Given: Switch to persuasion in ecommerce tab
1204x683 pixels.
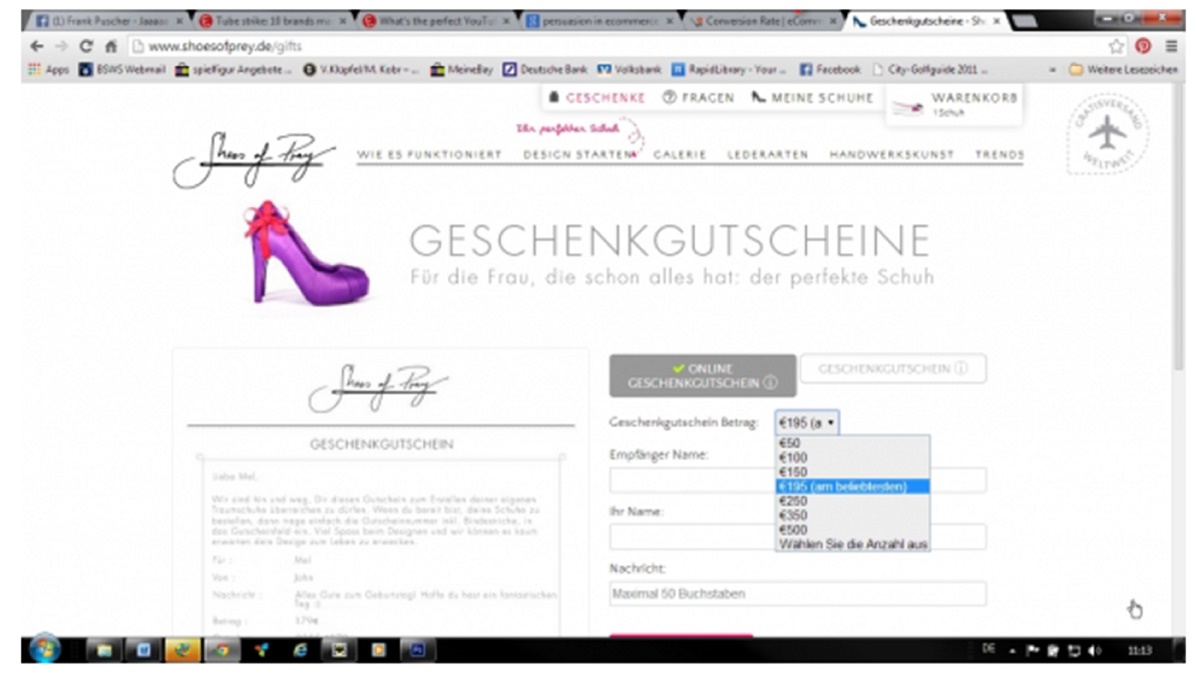Looking at the screenshot, I should (x=598, y=20).
